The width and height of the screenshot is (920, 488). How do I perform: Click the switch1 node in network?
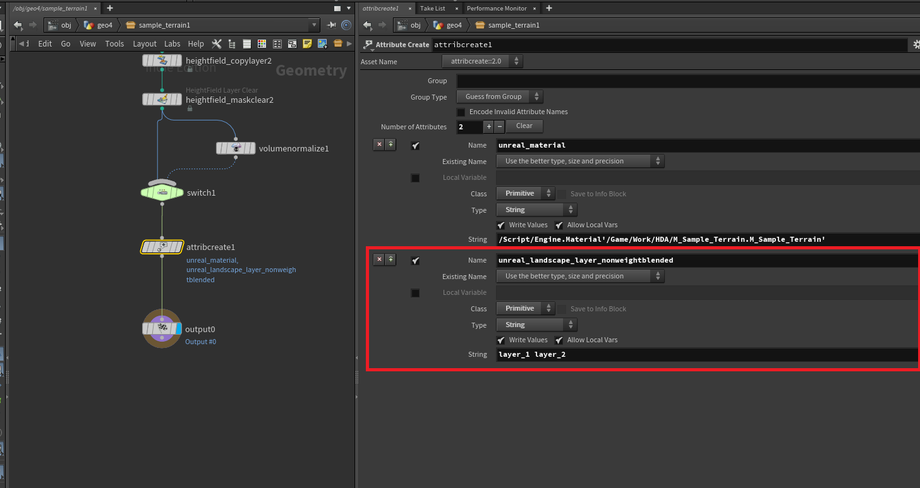162,192
